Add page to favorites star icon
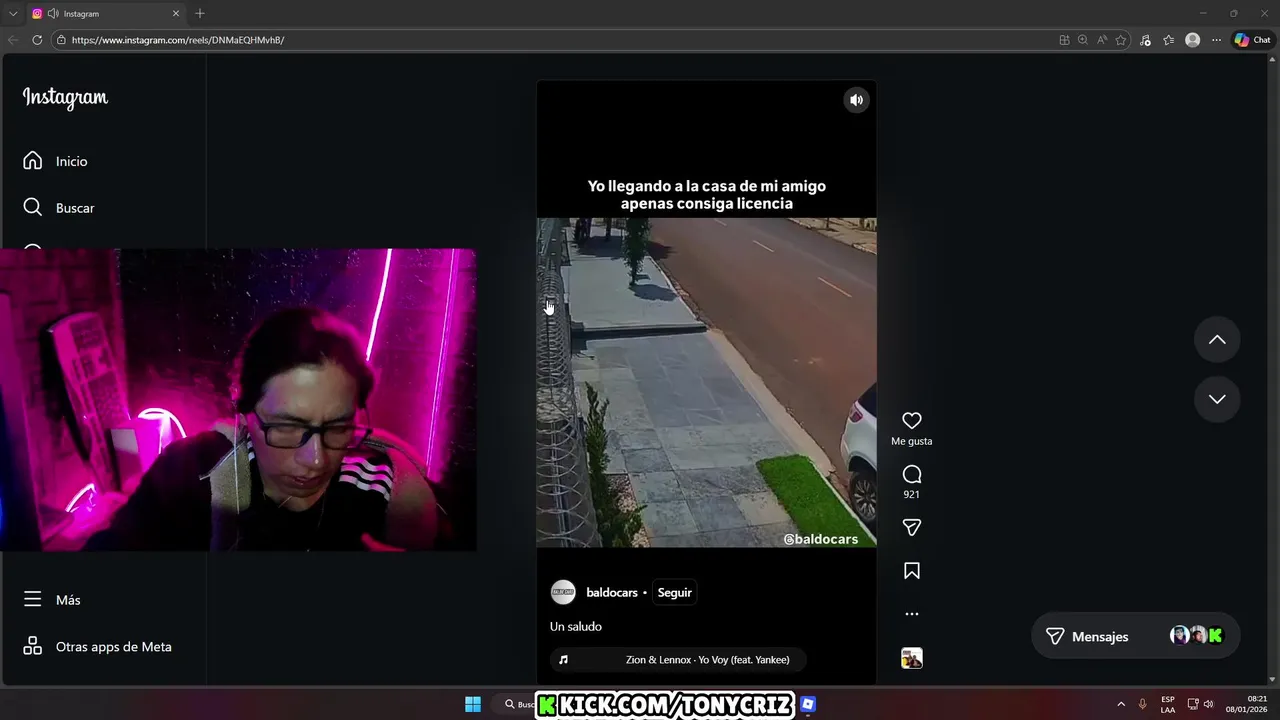Screen dimensions: 1280x720 [x=1121, y=40]
